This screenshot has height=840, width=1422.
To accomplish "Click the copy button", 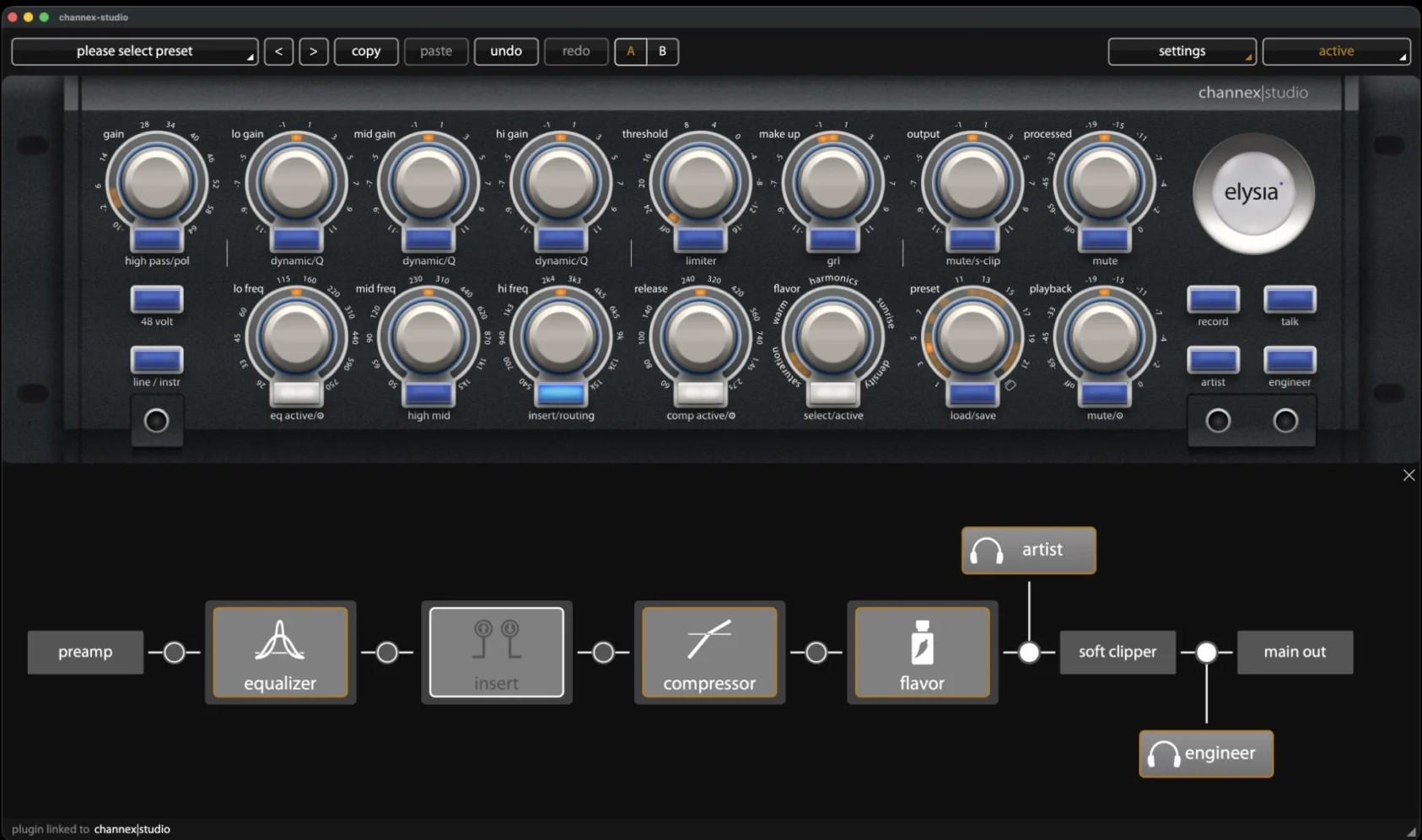I will click(366, 51).
